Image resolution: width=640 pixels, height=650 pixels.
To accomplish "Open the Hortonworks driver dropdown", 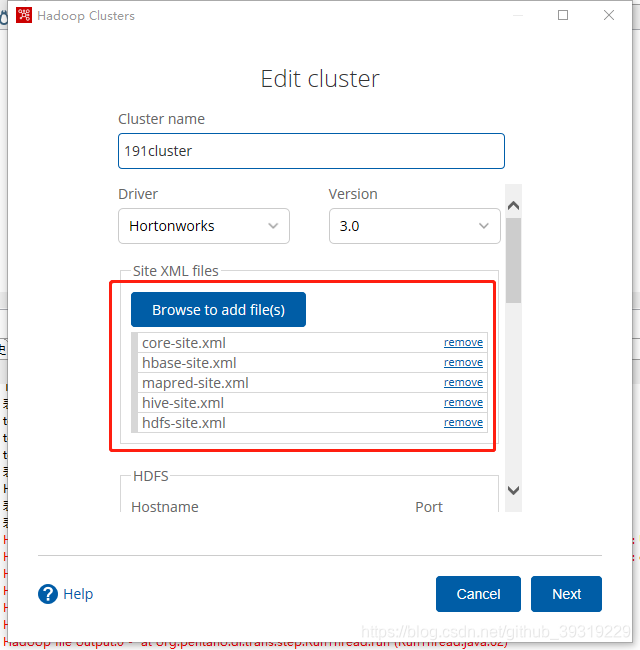I will tap(204, 226).
